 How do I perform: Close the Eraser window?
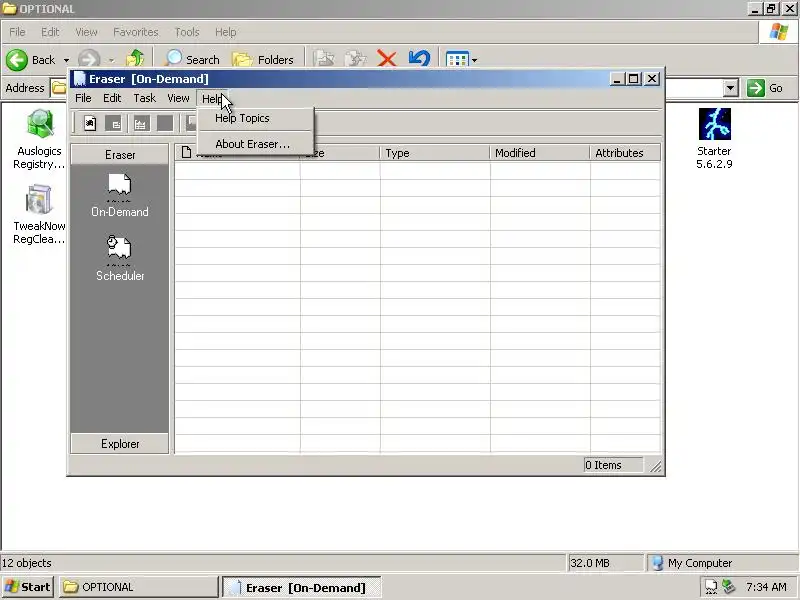(652, 79)
